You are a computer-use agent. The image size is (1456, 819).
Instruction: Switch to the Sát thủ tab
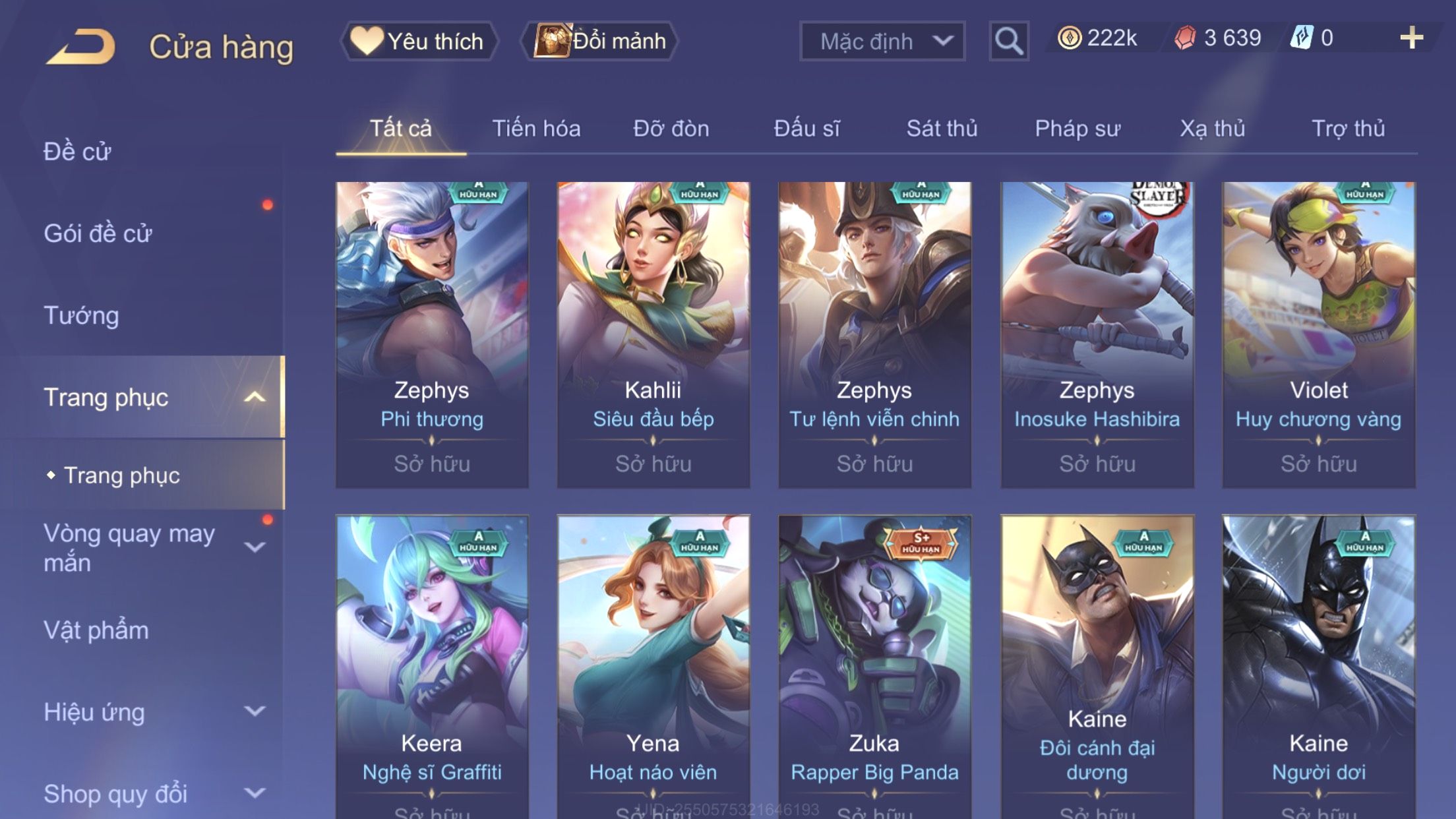click(942, 128)
